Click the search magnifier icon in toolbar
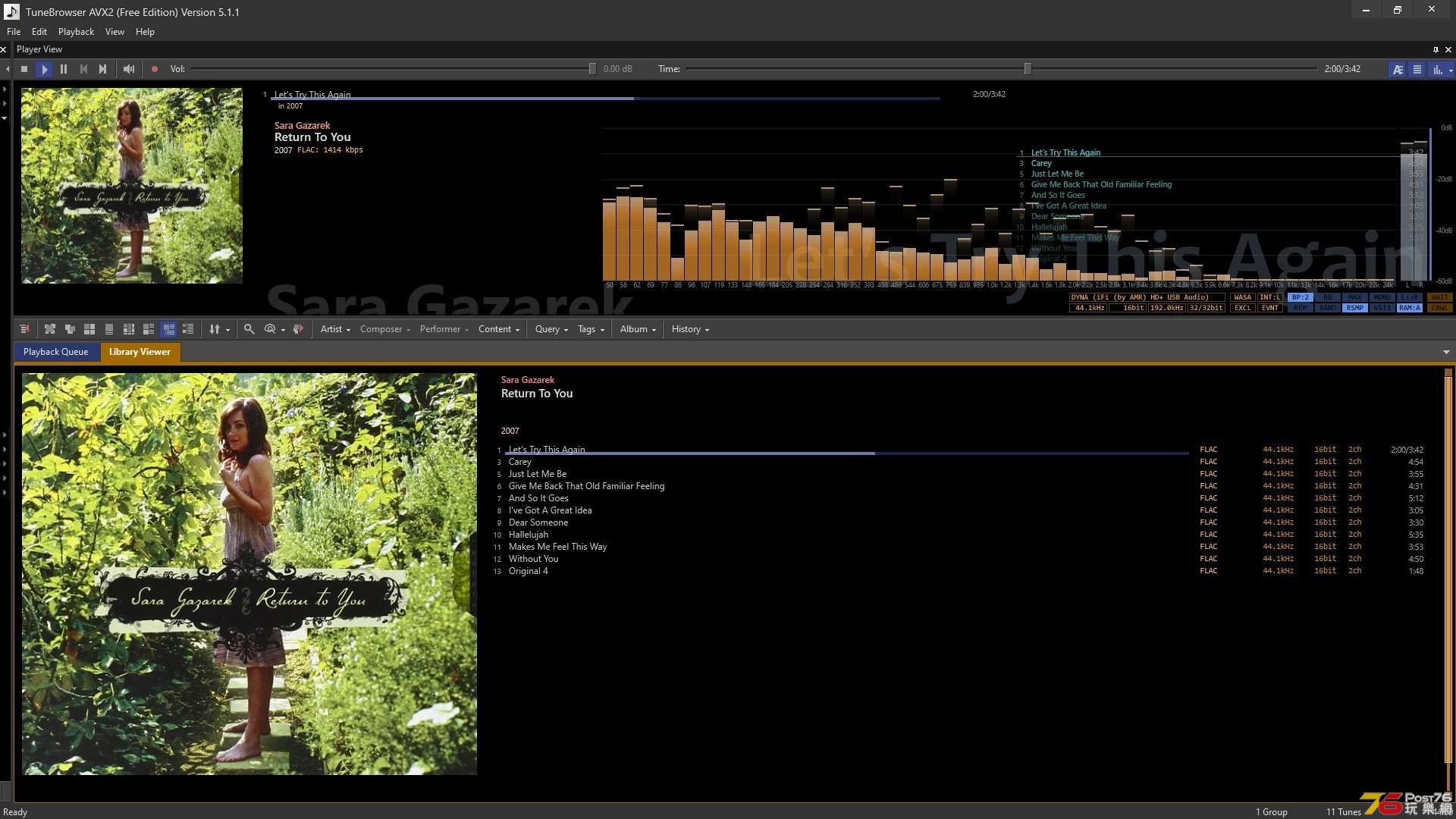 [249, 328]
